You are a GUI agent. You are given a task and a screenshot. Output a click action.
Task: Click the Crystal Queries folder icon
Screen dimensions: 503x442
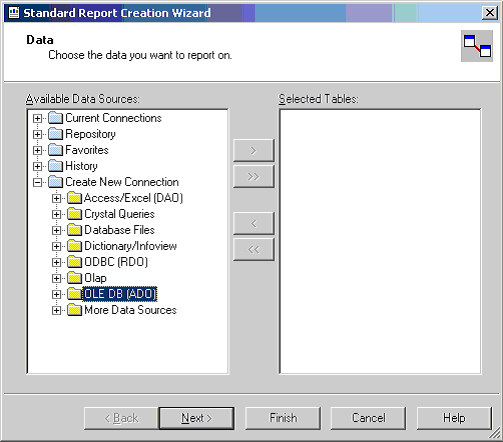click(x=74, y=214)
